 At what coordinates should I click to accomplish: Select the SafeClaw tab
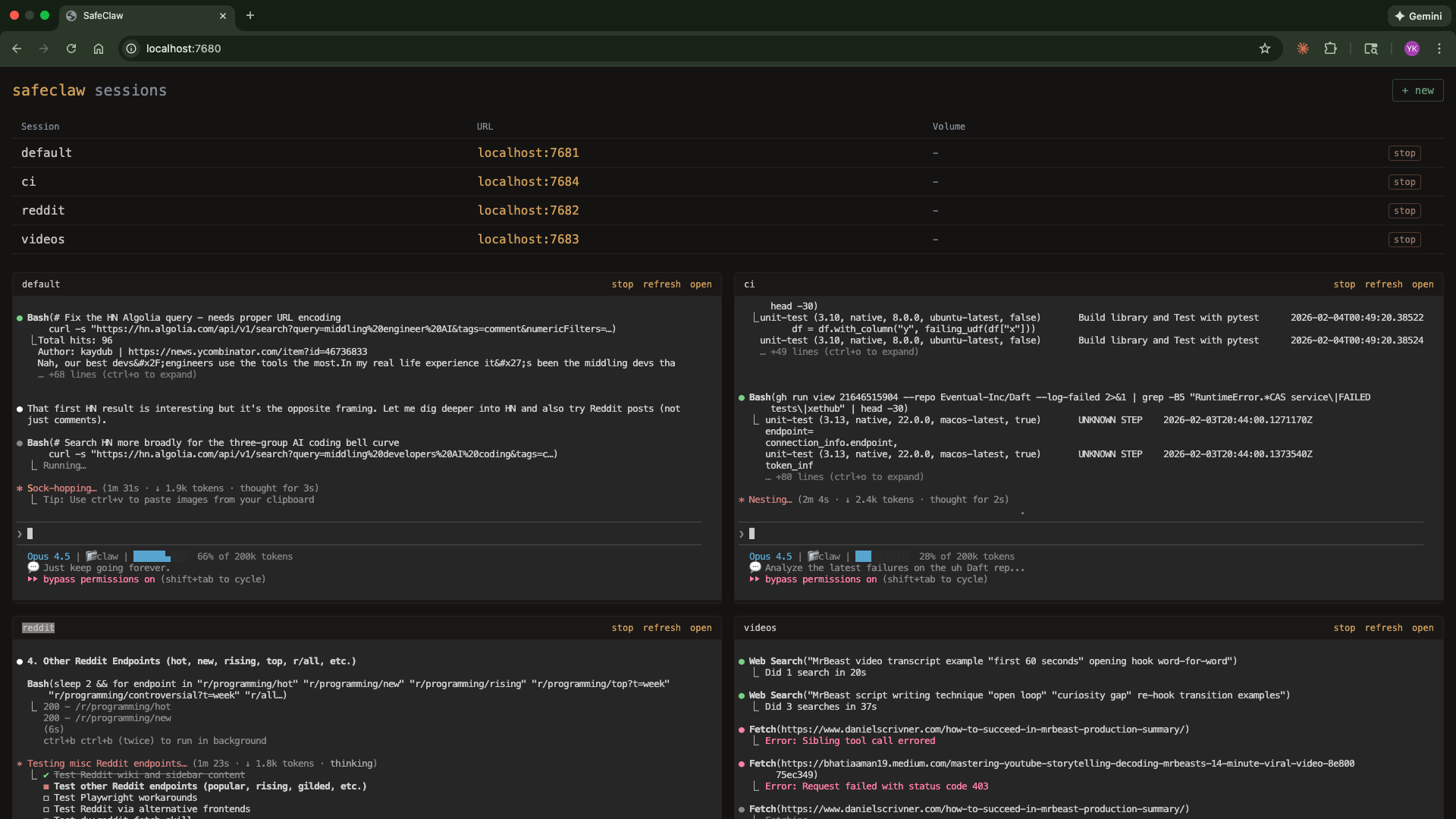tap(147, 16)
